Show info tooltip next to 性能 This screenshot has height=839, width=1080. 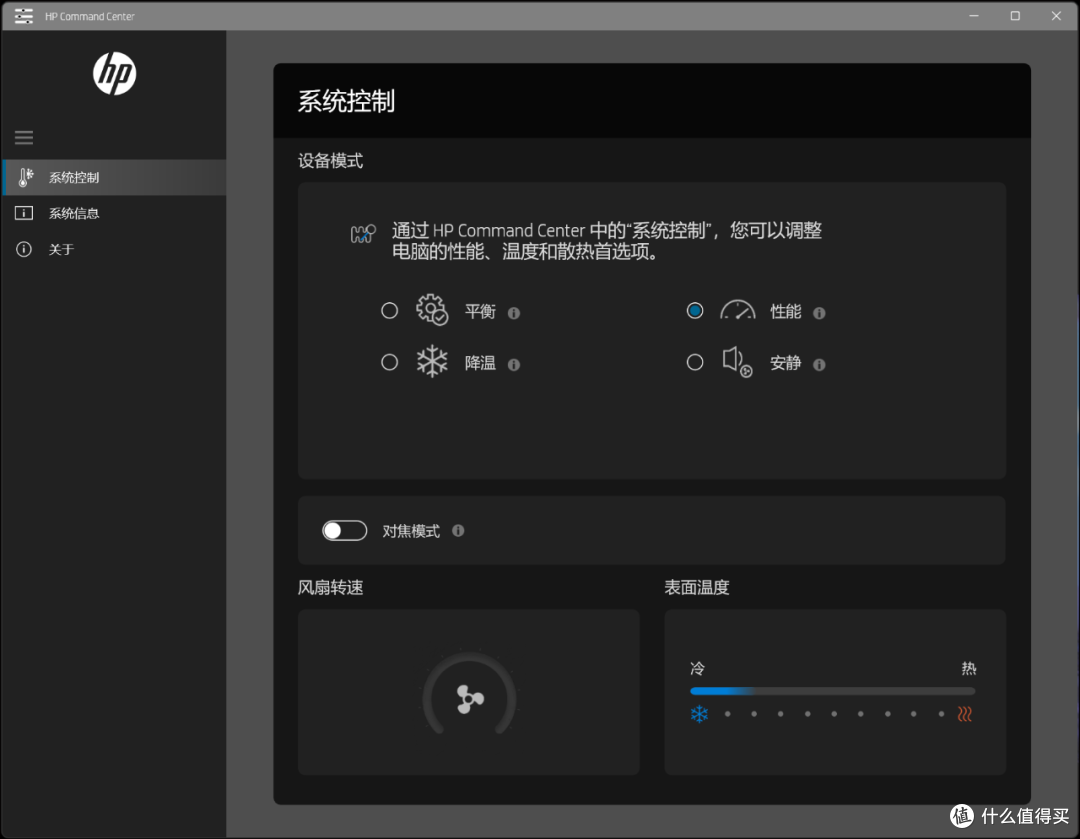click(x=819, y=313)
